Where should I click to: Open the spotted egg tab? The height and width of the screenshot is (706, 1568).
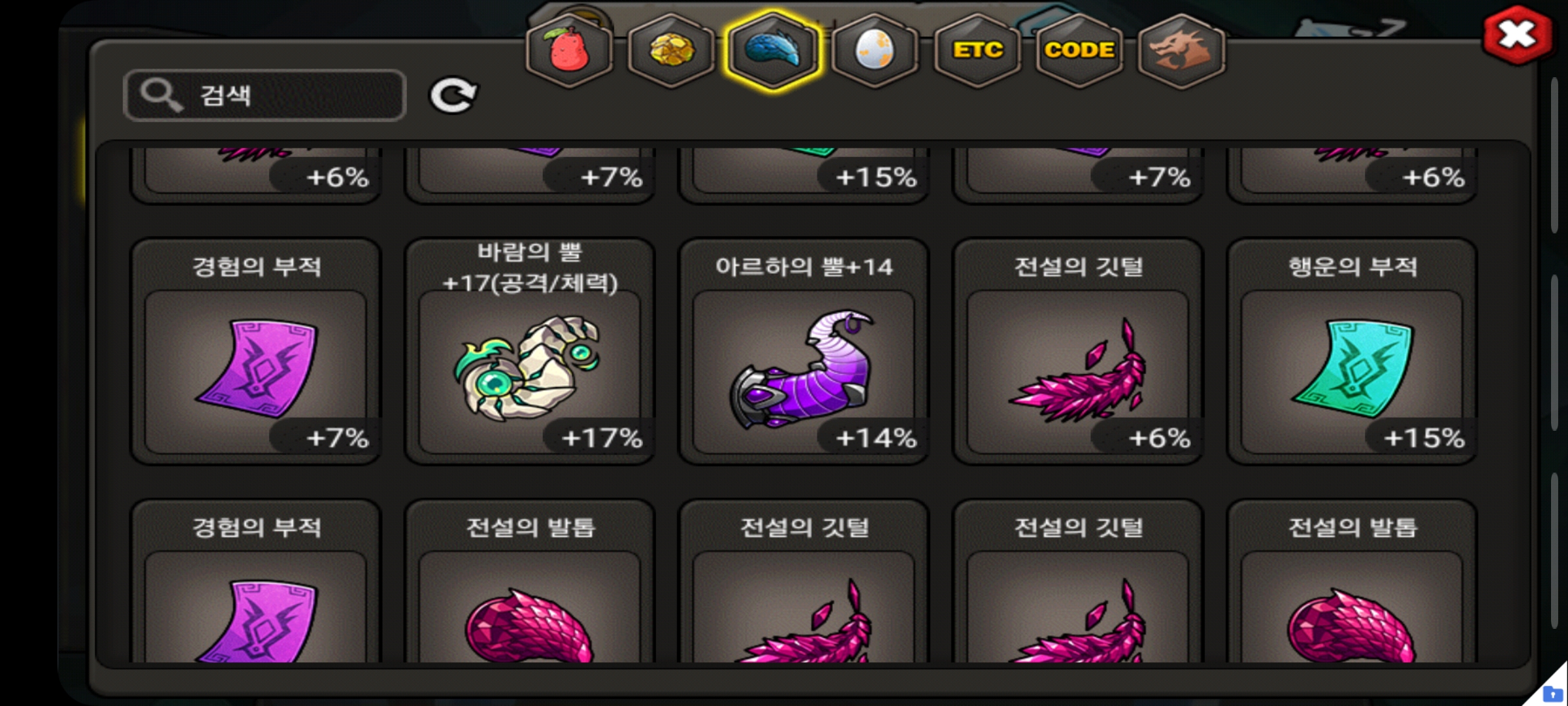[875, 49]
